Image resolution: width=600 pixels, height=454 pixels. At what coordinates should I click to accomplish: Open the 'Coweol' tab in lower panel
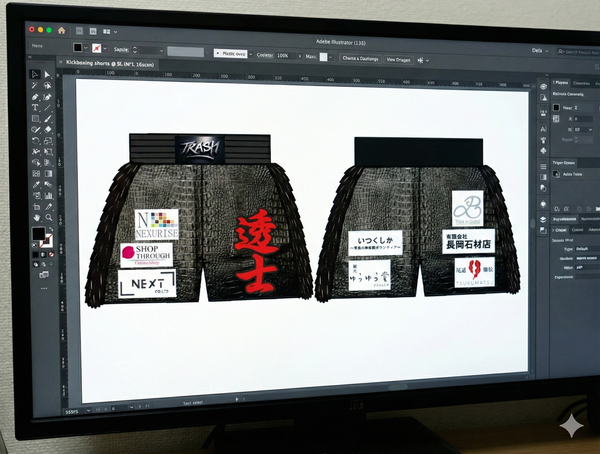(577, 230)
